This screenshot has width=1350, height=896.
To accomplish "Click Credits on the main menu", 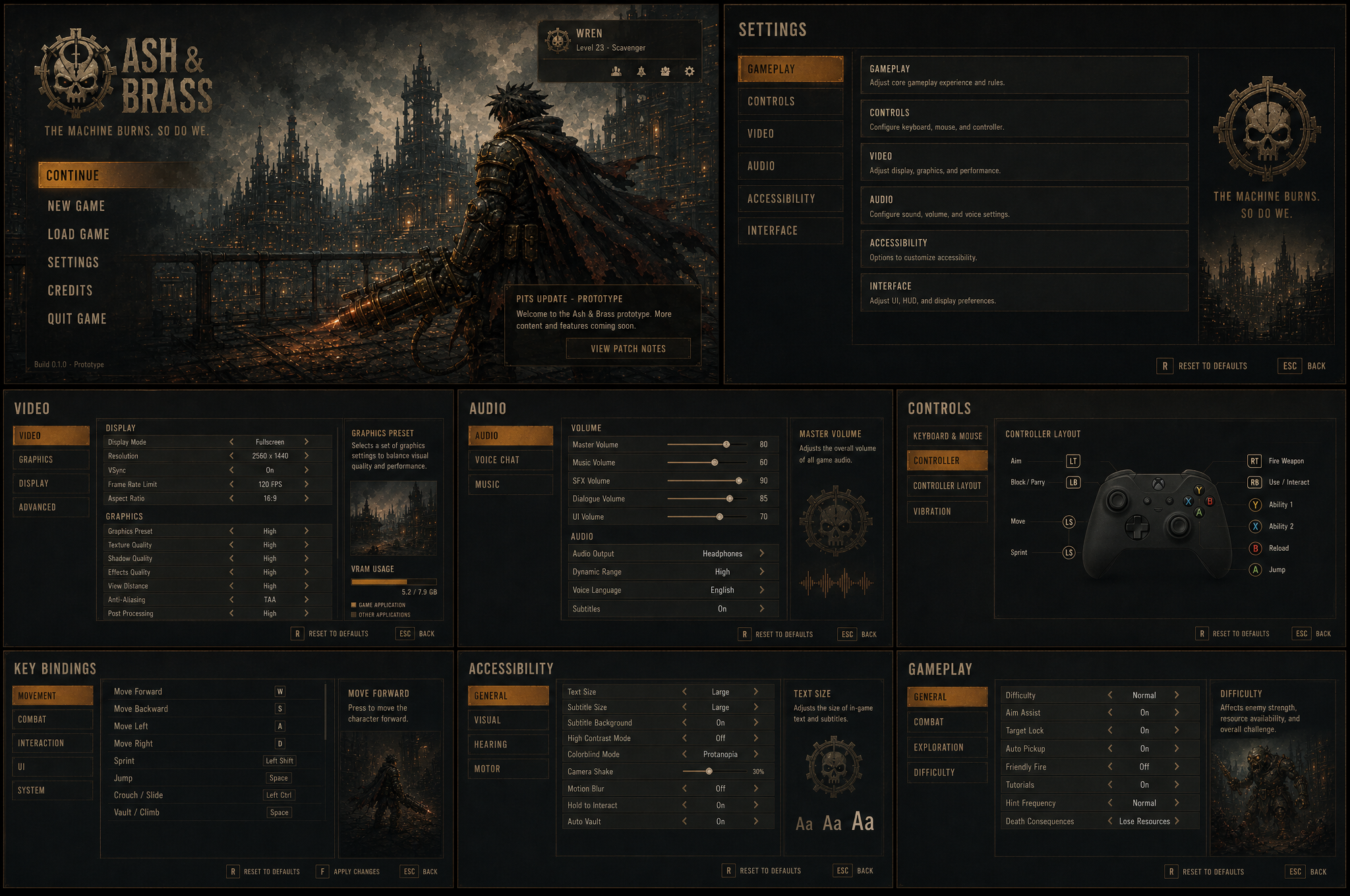I will (70, 291).
